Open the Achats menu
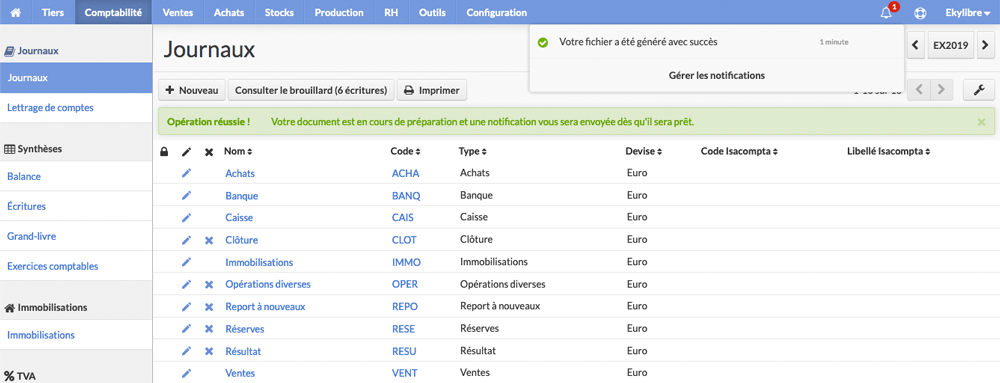Viewport: 1000px width, 383px height. point(229,12)
